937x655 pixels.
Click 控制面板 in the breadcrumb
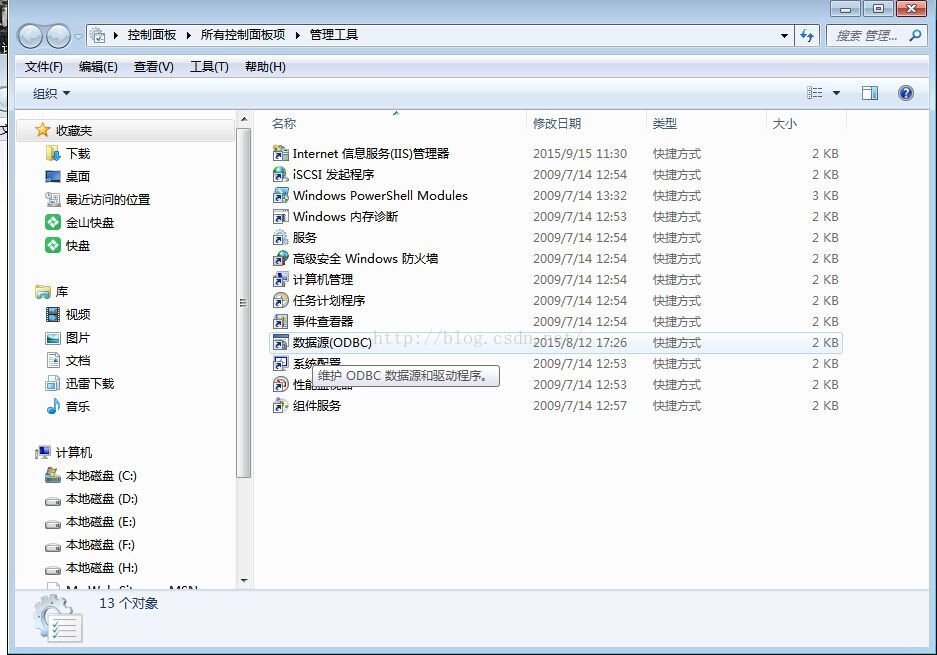152,35
